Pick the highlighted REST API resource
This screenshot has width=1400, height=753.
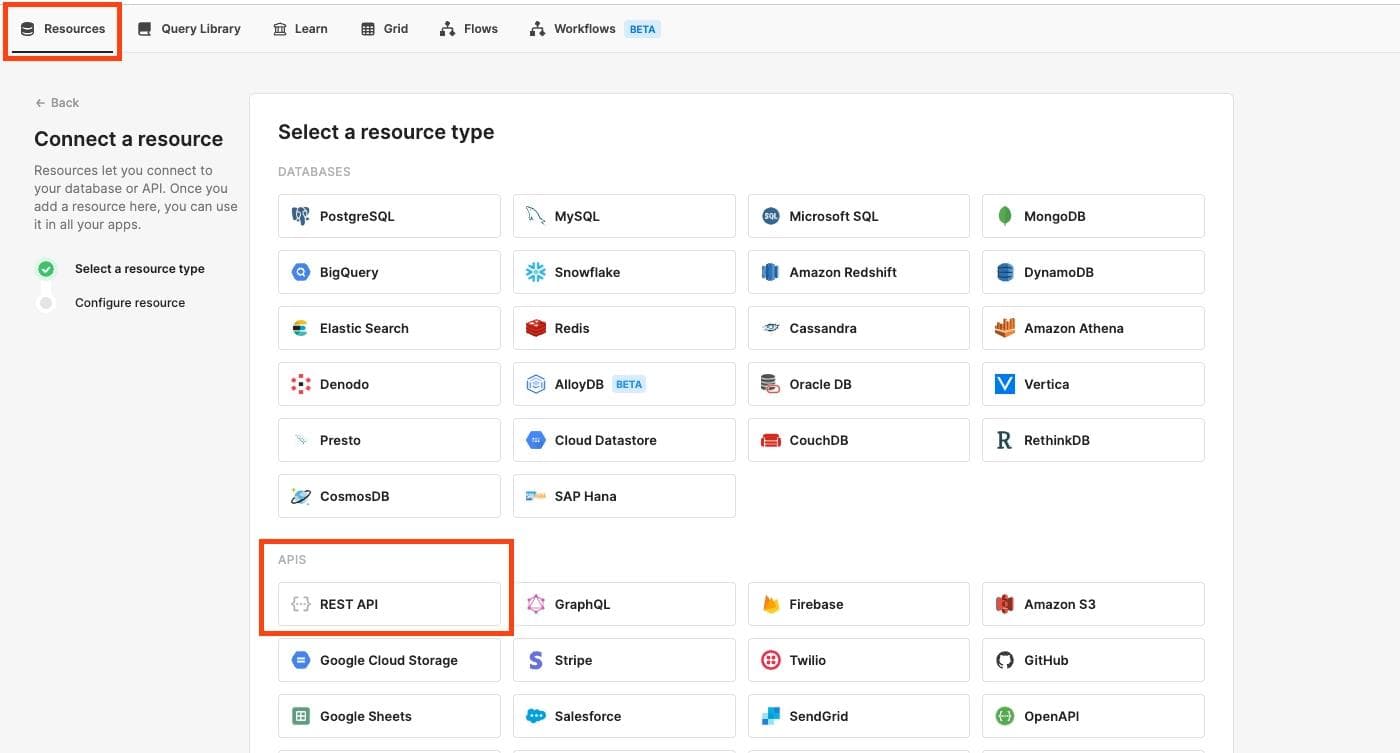click(389, 603)
